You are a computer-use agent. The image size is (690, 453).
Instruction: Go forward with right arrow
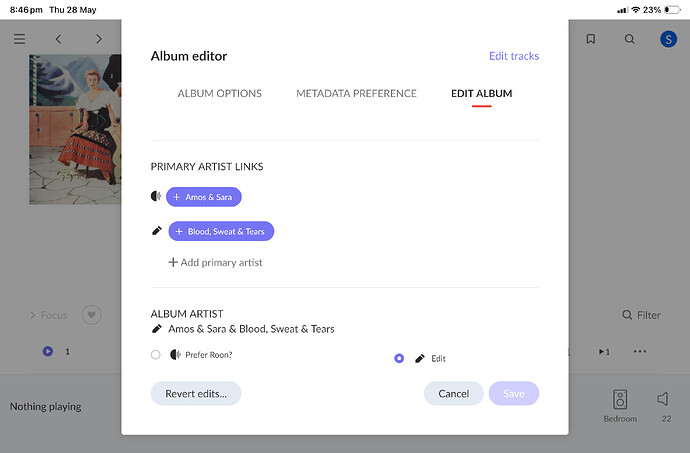tap(99, 39)
